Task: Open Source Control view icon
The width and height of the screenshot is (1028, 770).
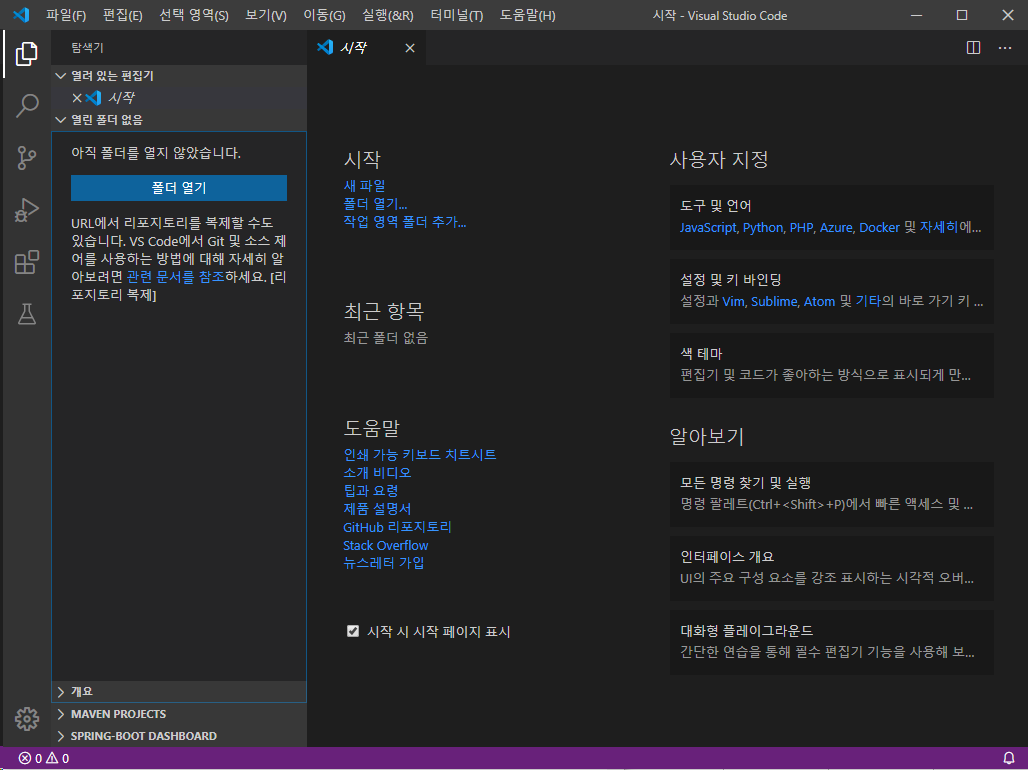Action: tap(26, 158)
